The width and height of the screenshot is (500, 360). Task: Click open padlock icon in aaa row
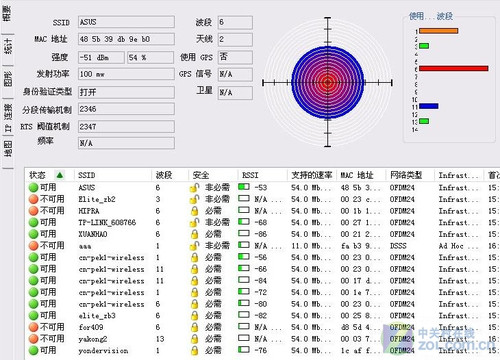pyautogui.click(x=194, y=246)
